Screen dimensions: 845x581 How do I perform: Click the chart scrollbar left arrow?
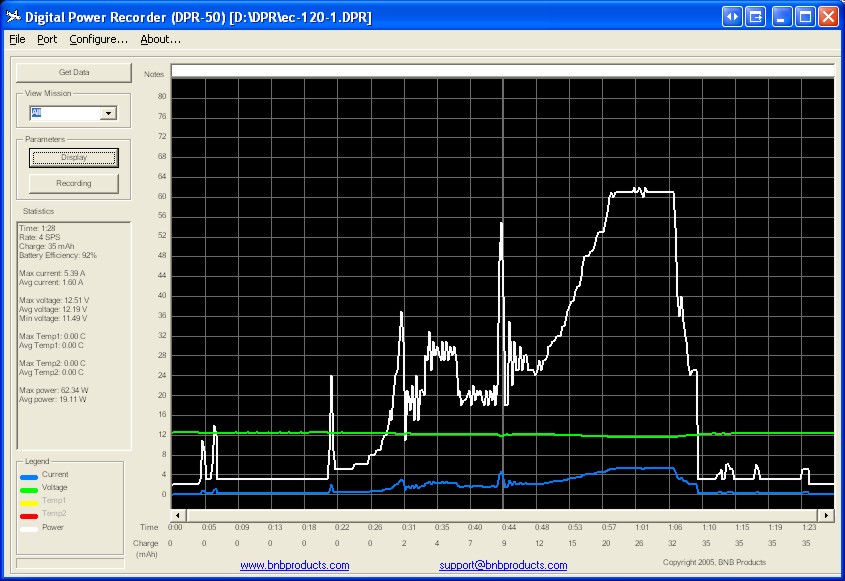coord(177,515)
